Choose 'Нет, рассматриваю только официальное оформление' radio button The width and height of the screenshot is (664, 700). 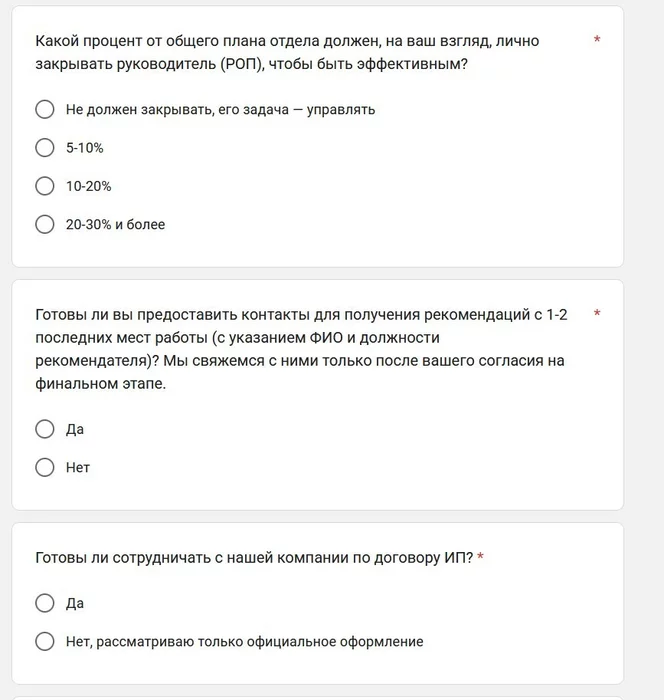(x=45, y=641)
